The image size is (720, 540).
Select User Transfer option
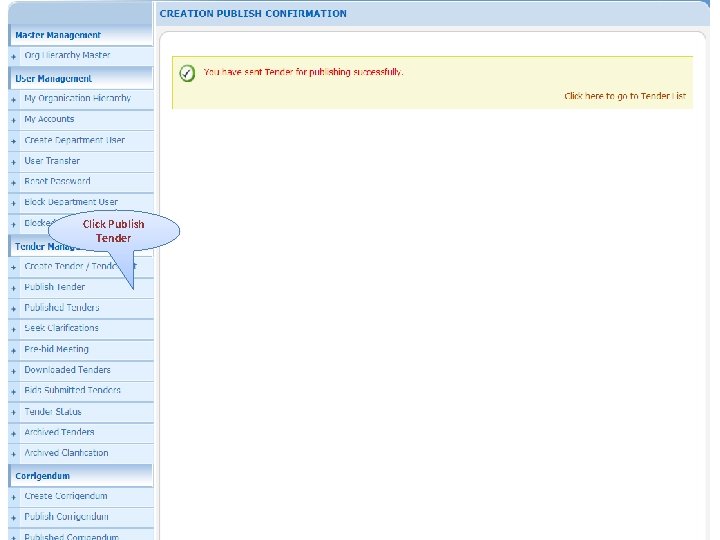pos(52,161)
